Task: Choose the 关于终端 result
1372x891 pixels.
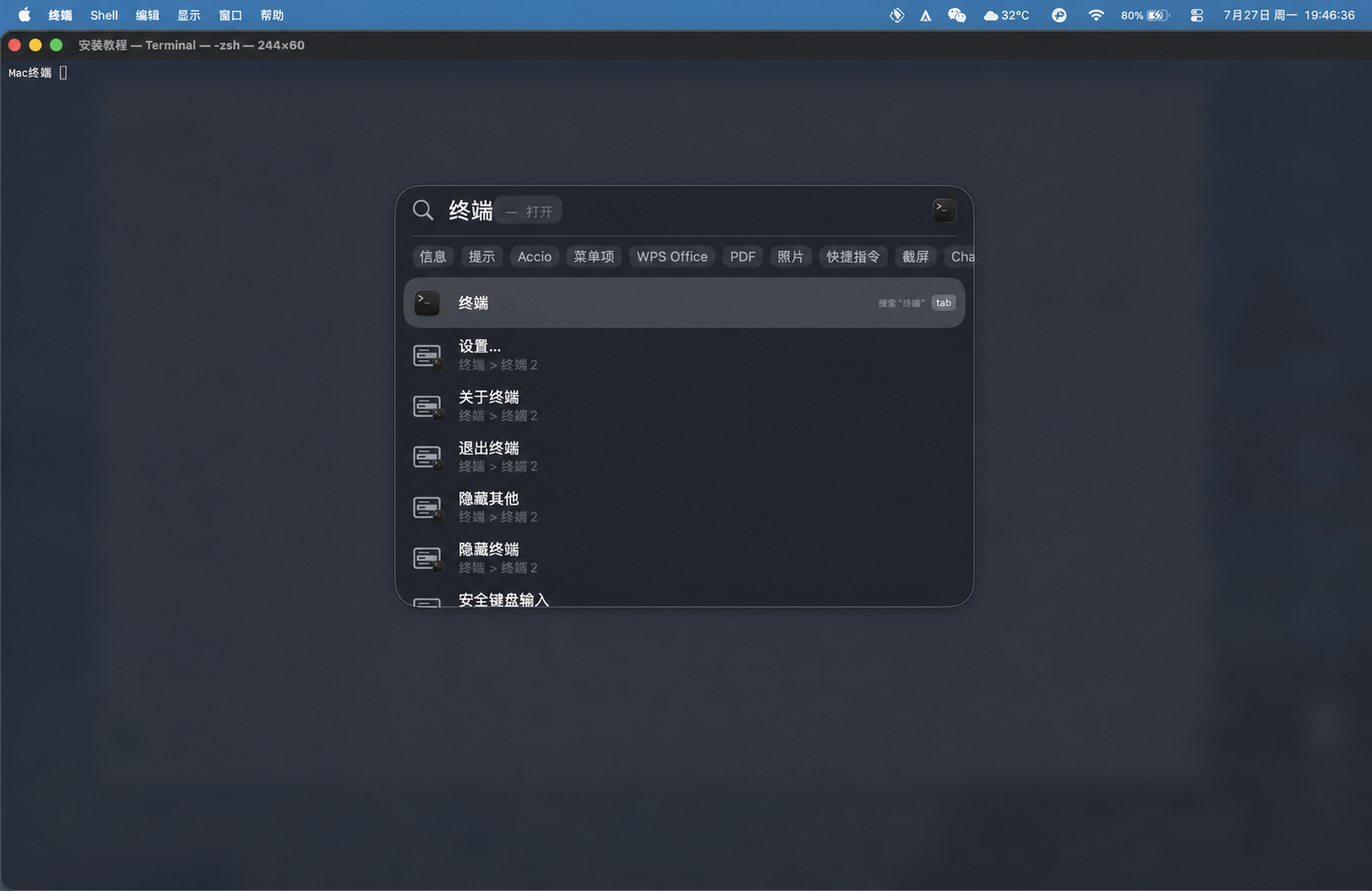Action: click(x=684, y=405)
